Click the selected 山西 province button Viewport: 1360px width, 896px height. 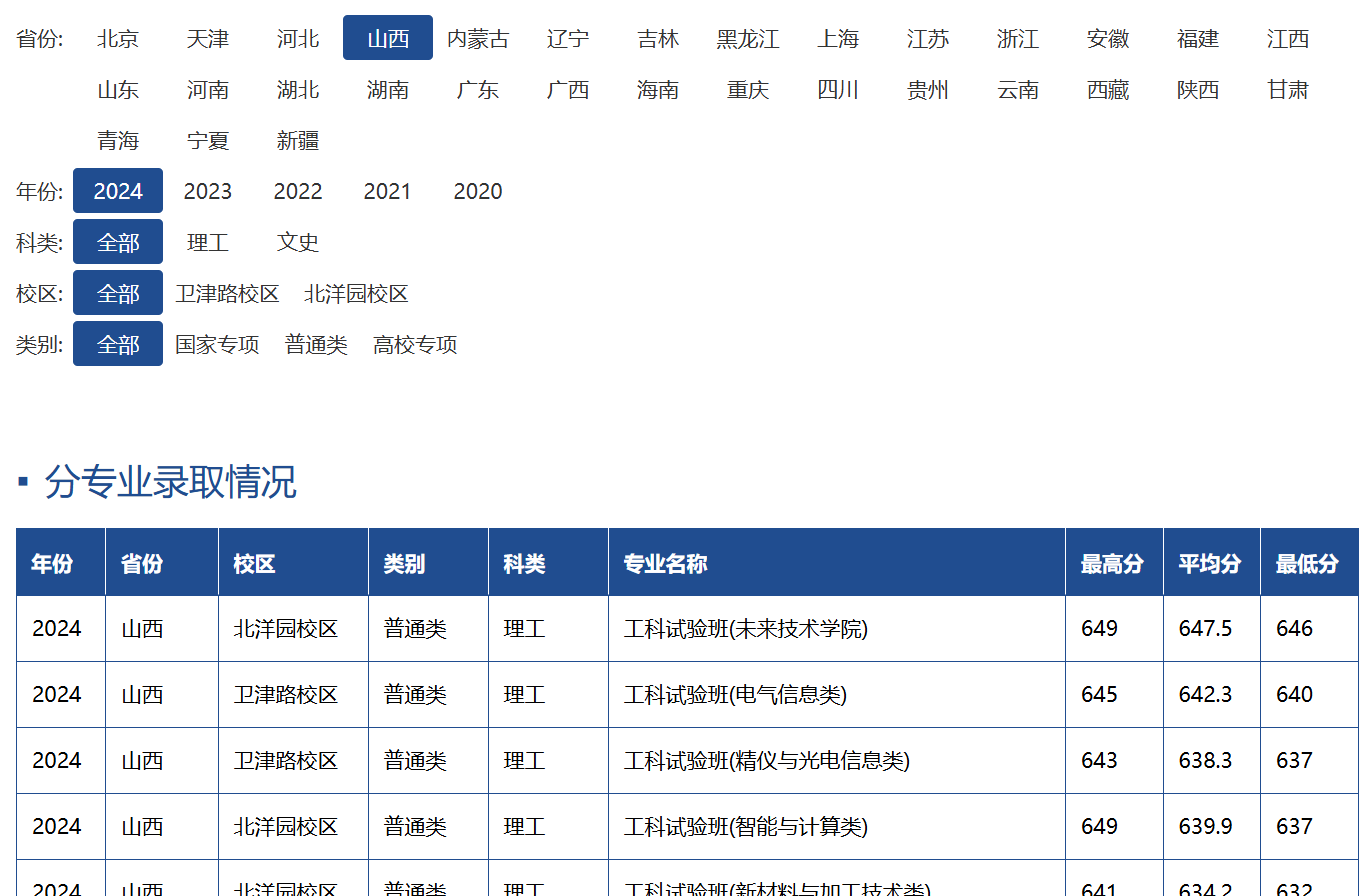pos(388,39)
